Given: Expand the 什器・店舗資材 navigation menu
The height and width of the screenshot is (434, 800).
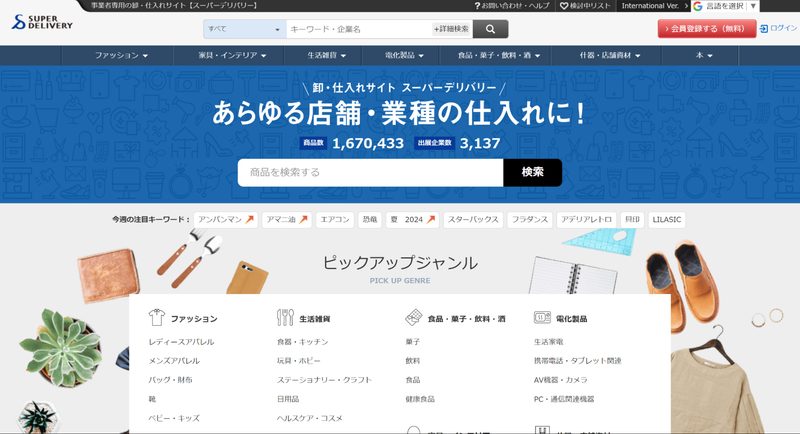Looking at the screenshot, I should coord(610,55).
